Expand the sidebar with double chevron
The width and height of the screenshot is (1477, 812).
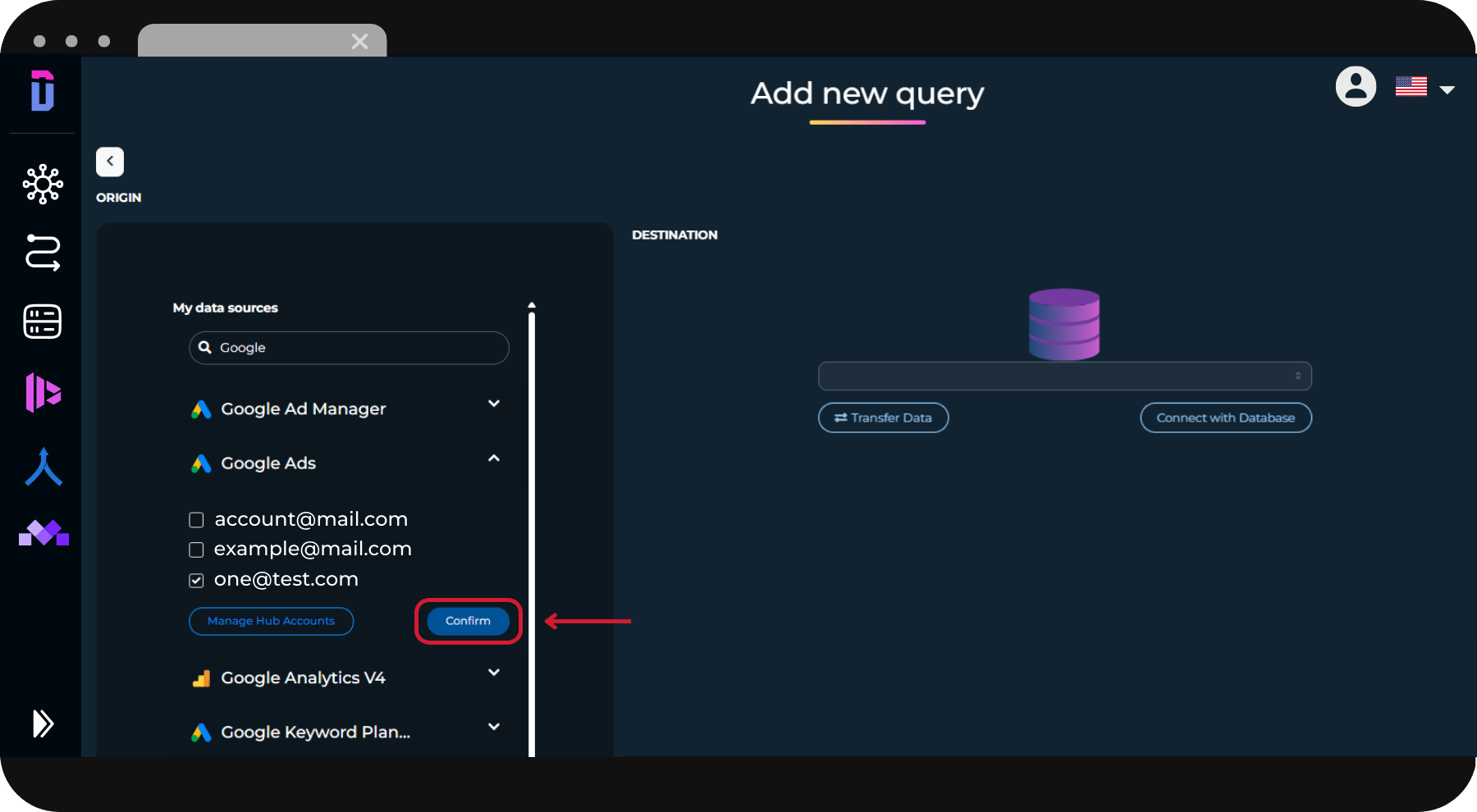pyautogui.click(x=43, y=723)
